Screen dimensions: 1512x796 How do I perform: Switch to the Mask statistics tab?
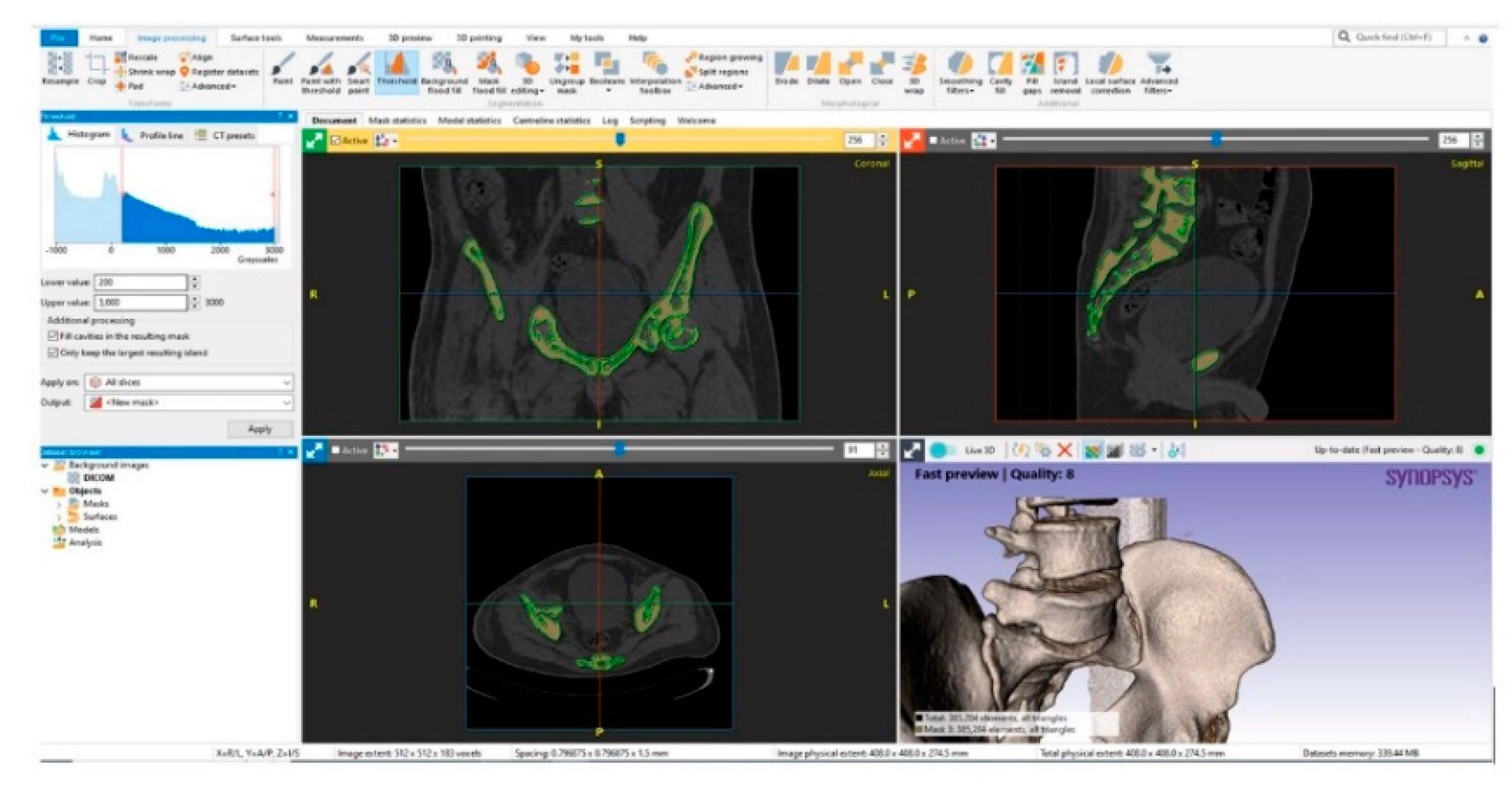[x=397, y=120]
